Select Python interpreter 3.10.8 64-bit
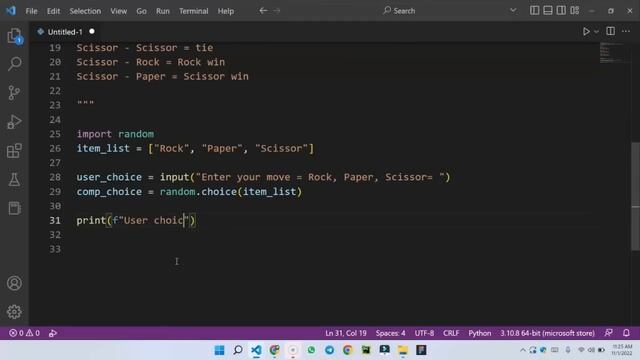Viewport: 640px width, 360px height. pos(547,333)
